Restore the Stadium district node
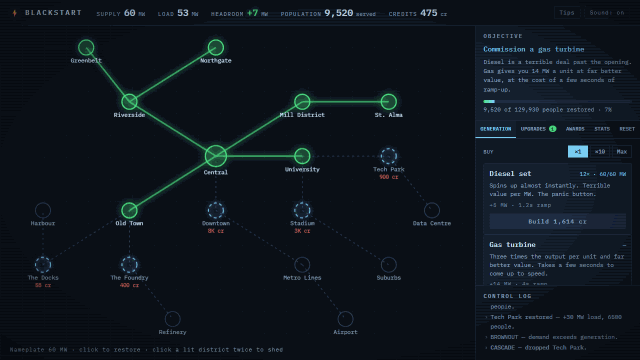Viewport: 640px width, 360px height. [x=302, y=210]
